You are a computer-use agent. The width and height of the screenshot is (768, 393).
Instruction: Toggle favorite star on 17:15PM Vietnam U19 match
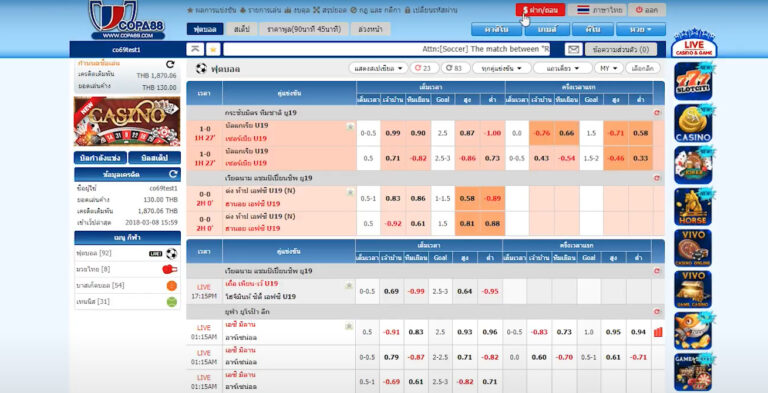click(349, 285)
